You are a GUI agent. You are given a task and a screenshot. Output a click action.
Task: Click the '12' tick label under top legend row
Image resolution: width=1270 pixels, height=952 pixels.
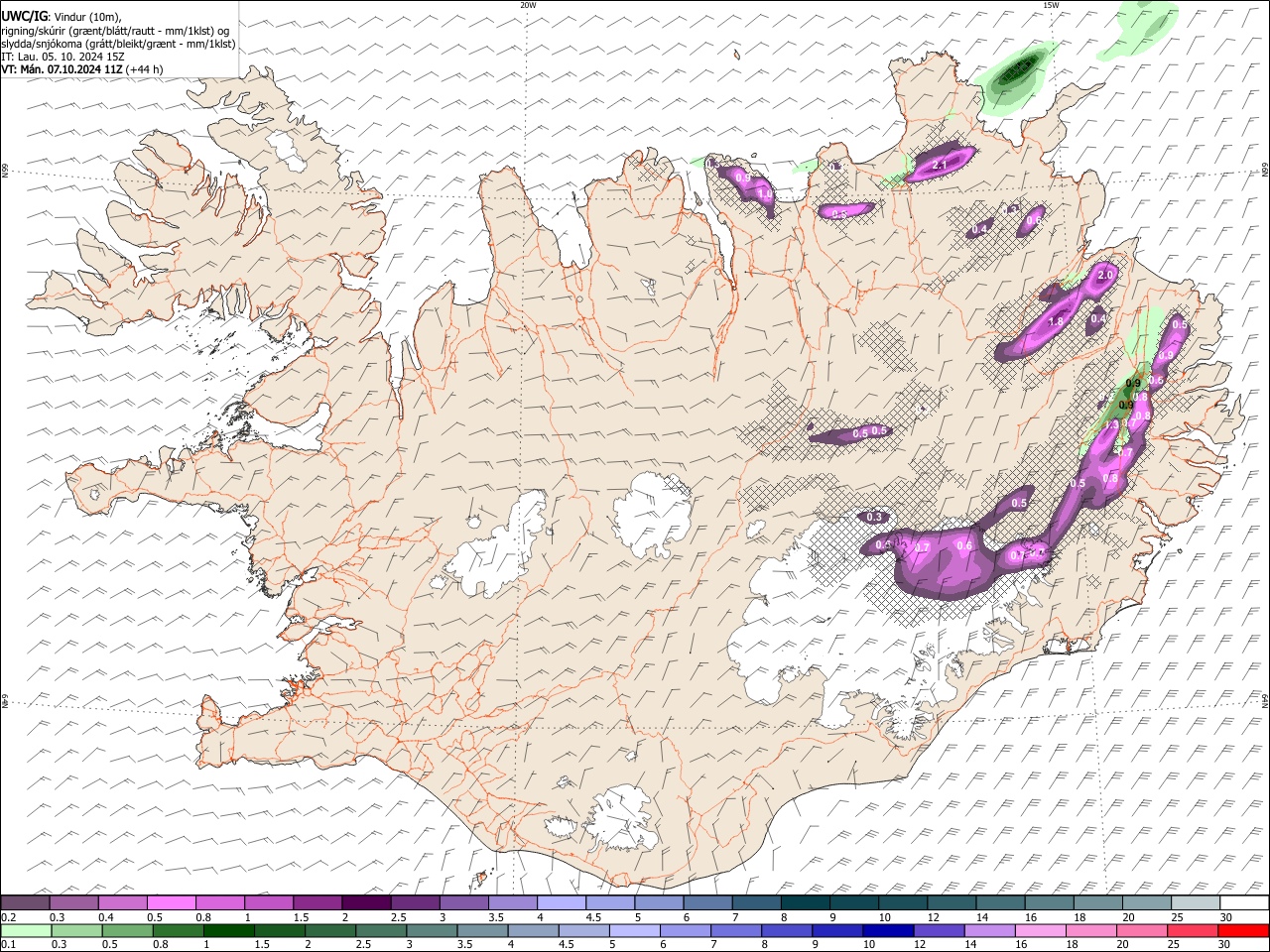click(x=932, y=917)
